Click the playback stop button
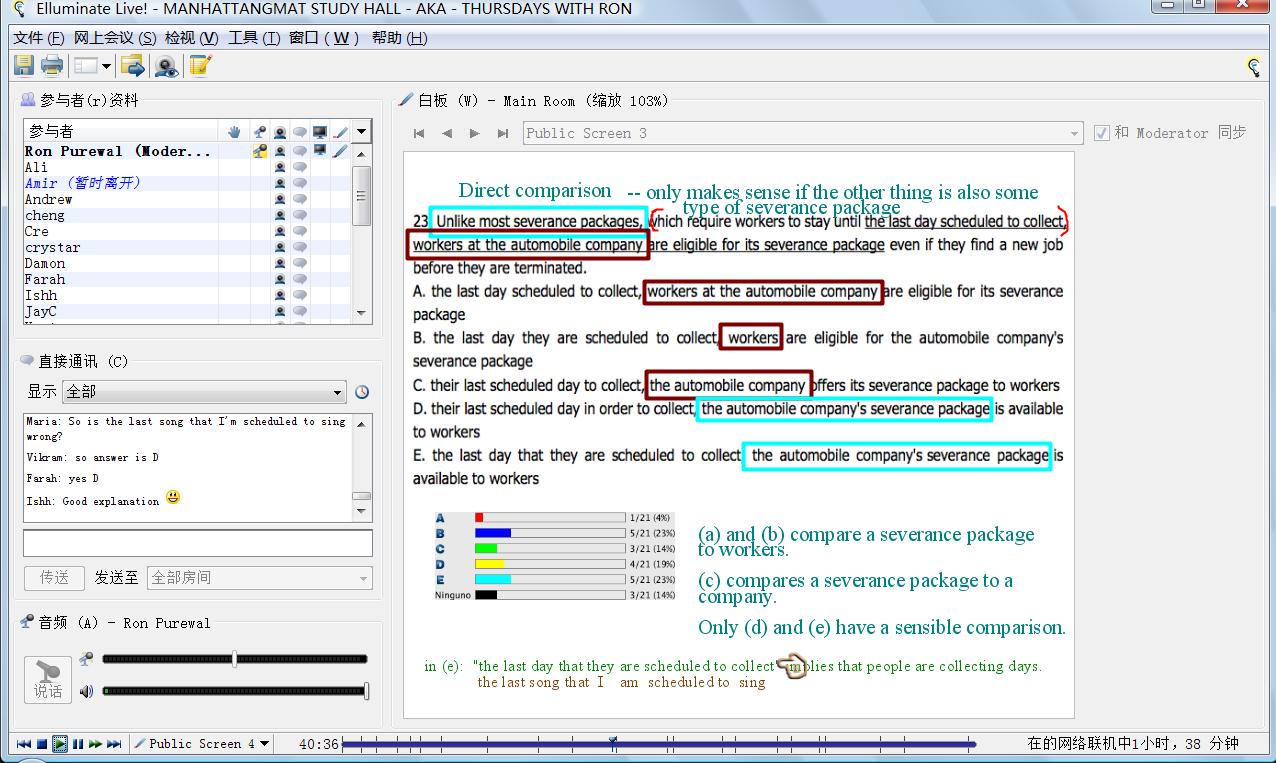Viewport: 1276px width, 763px height. click(x=42, y=744)
